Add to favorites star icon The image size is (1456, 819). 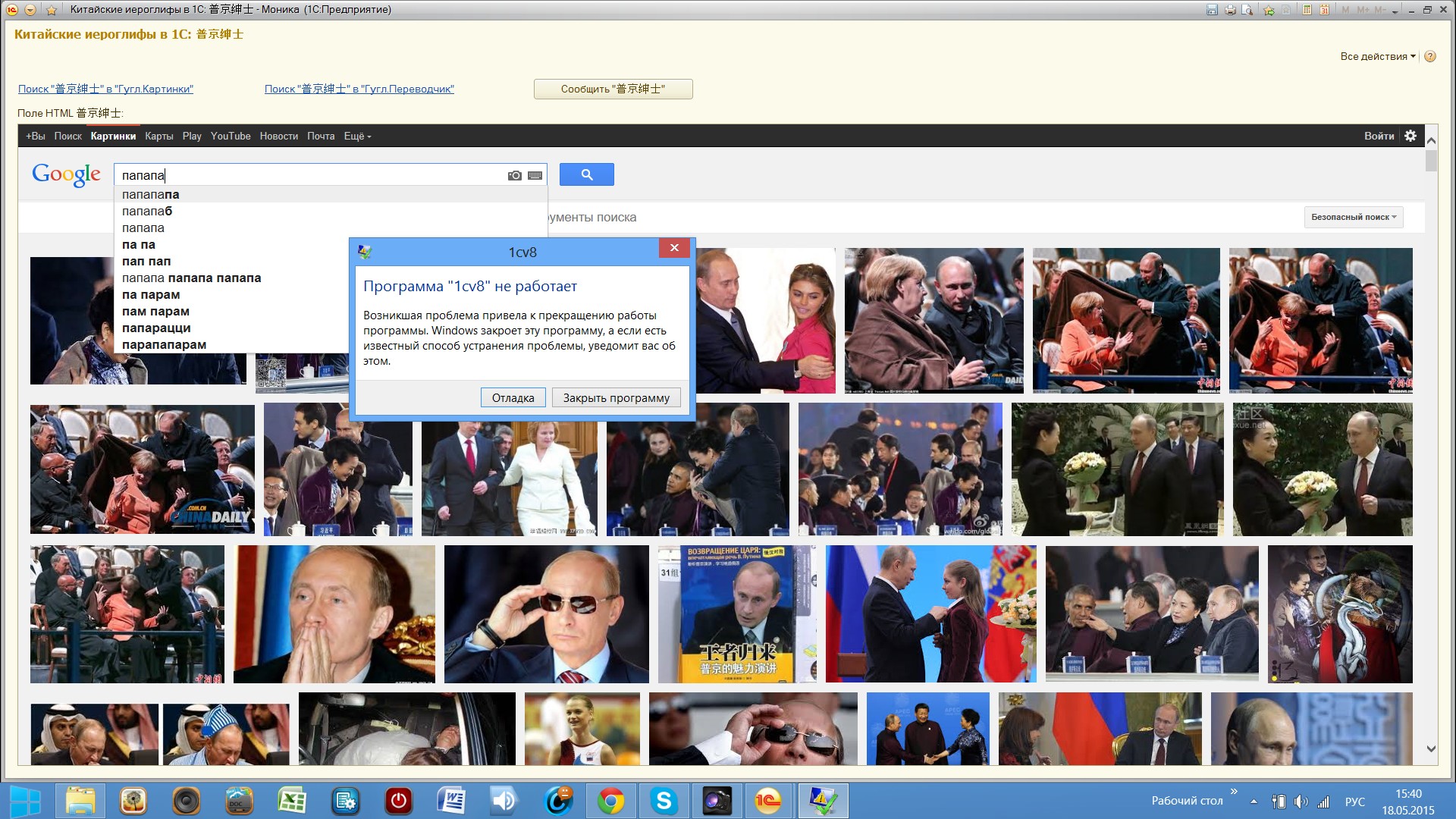coord(1269,10)
